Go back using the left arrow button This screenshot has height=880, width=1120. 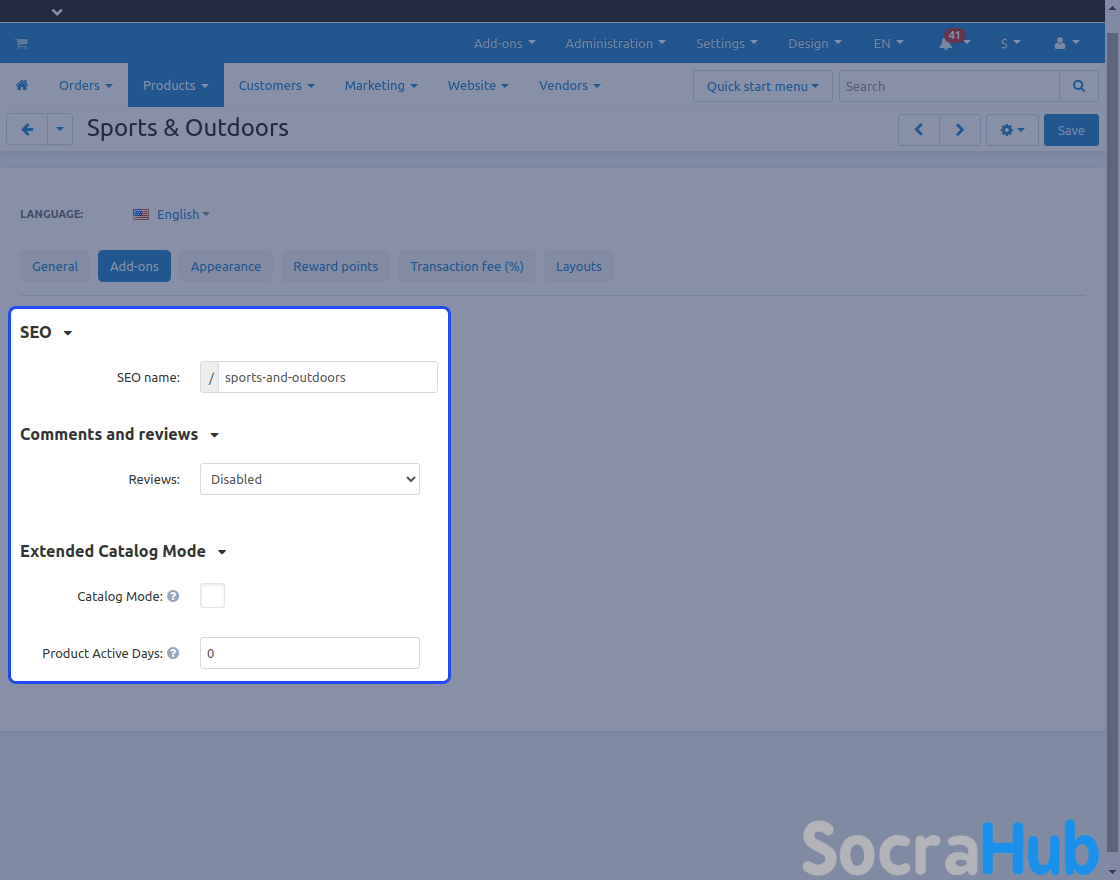pos(27,130)
